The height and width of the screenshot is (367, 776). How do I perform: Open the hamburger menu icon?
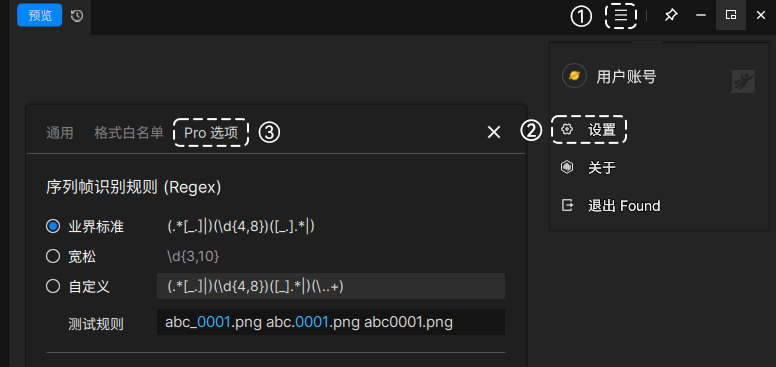(x=621, y=15)
